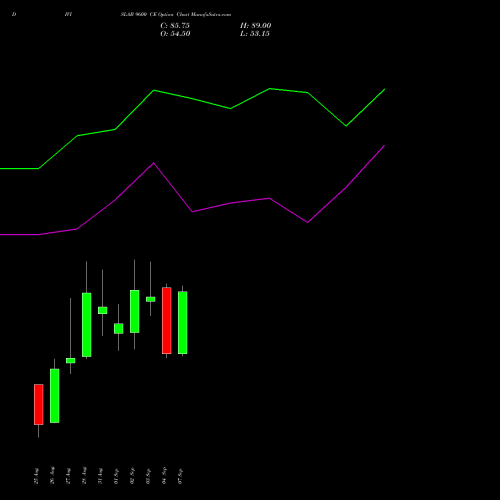Click the '03 Sep' date label
The width and height of the screenshot is (500, 500).
click(148, 476)
